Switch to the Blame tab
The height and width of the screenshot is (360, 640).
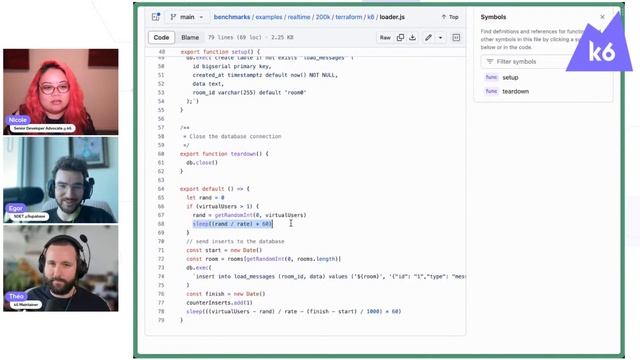click(190, 37)
